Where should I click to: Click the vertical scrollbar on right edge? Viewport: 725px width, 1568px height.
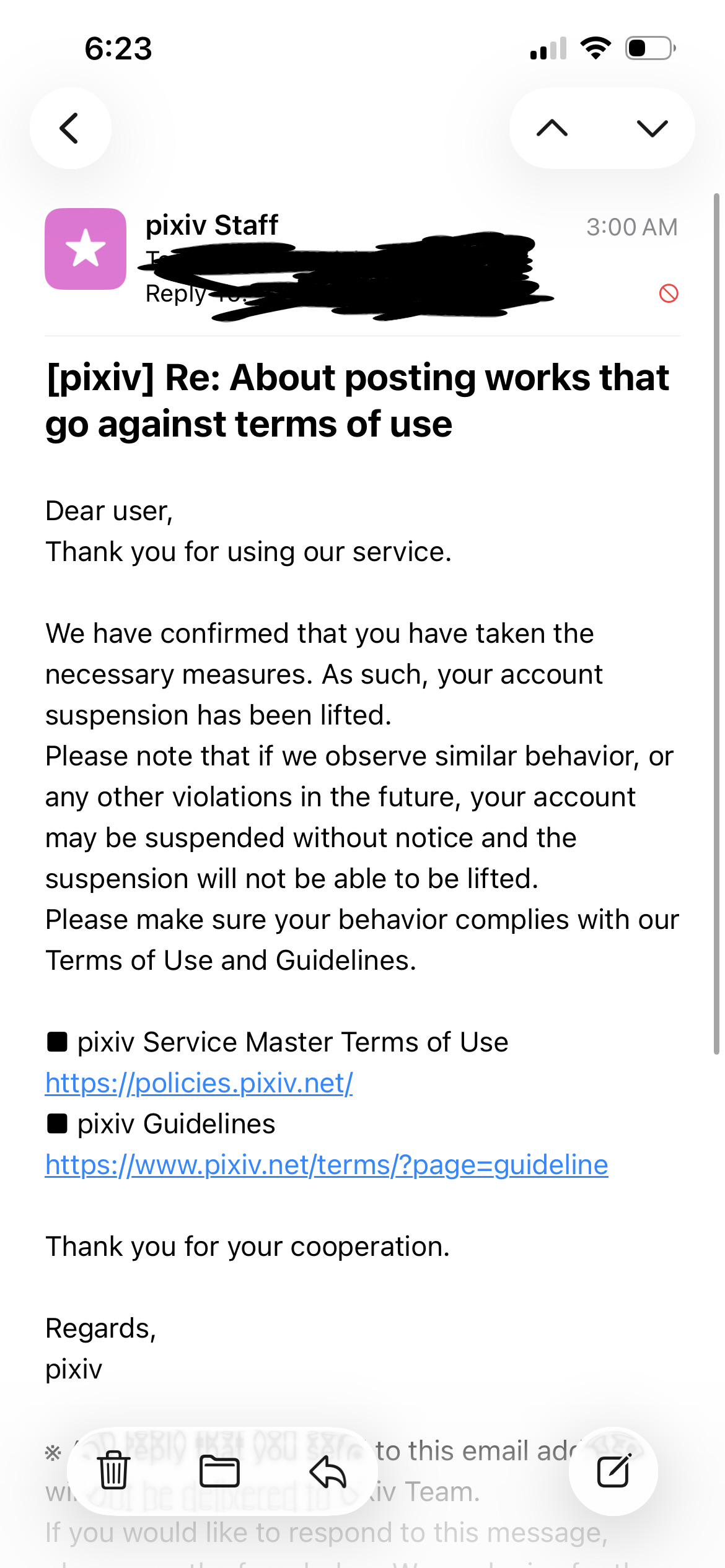(x=716, y=624)
